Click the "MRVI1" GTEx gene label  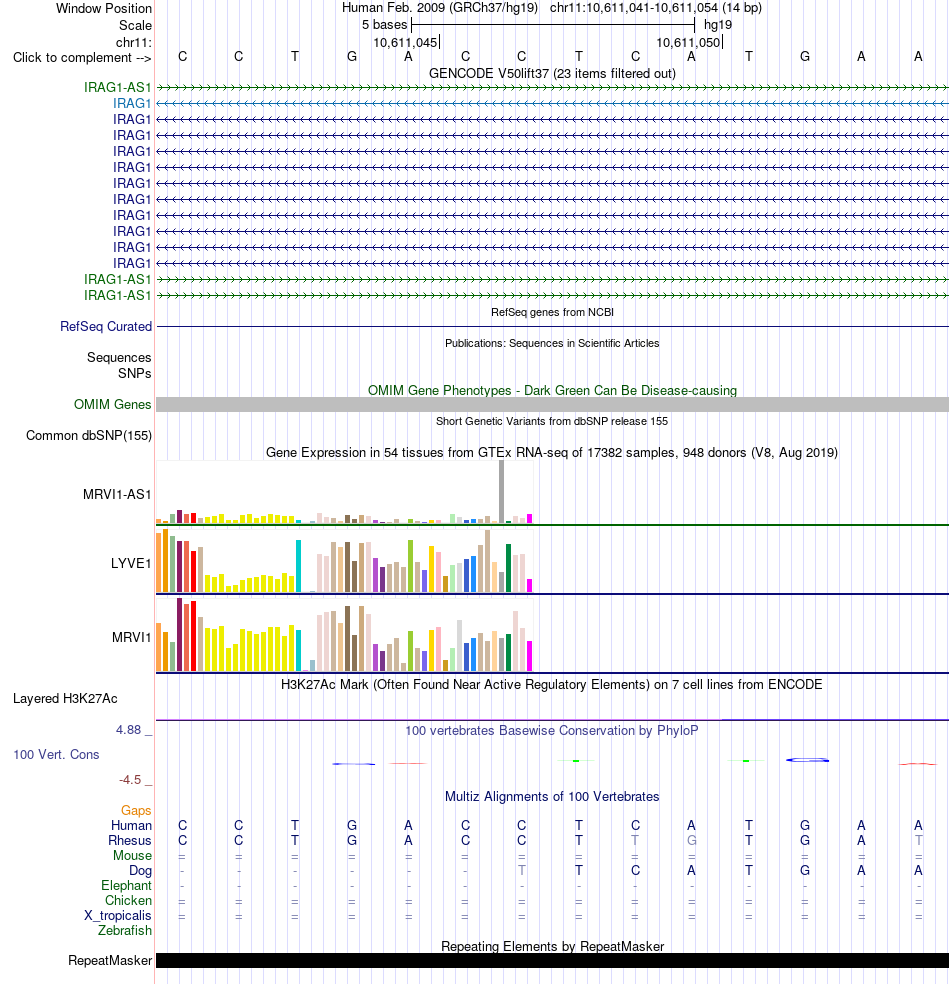(131, 638)
